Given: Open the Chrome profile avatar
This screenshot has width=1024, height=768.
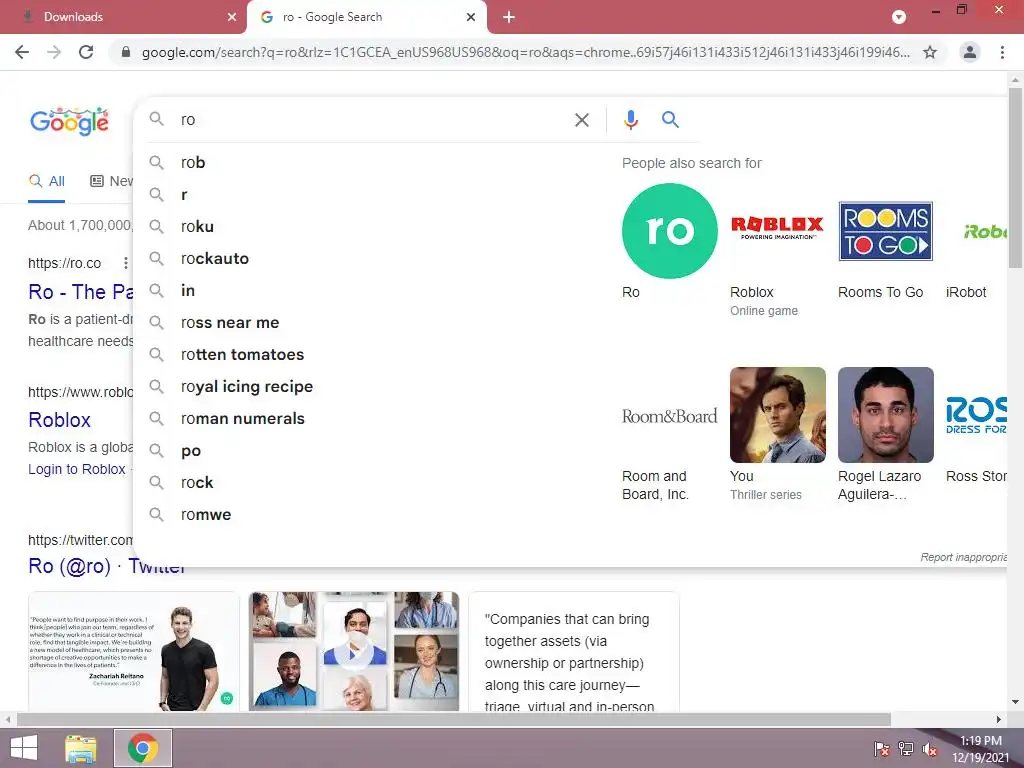Looking at the screenshot, I should (x=970, y=52).
